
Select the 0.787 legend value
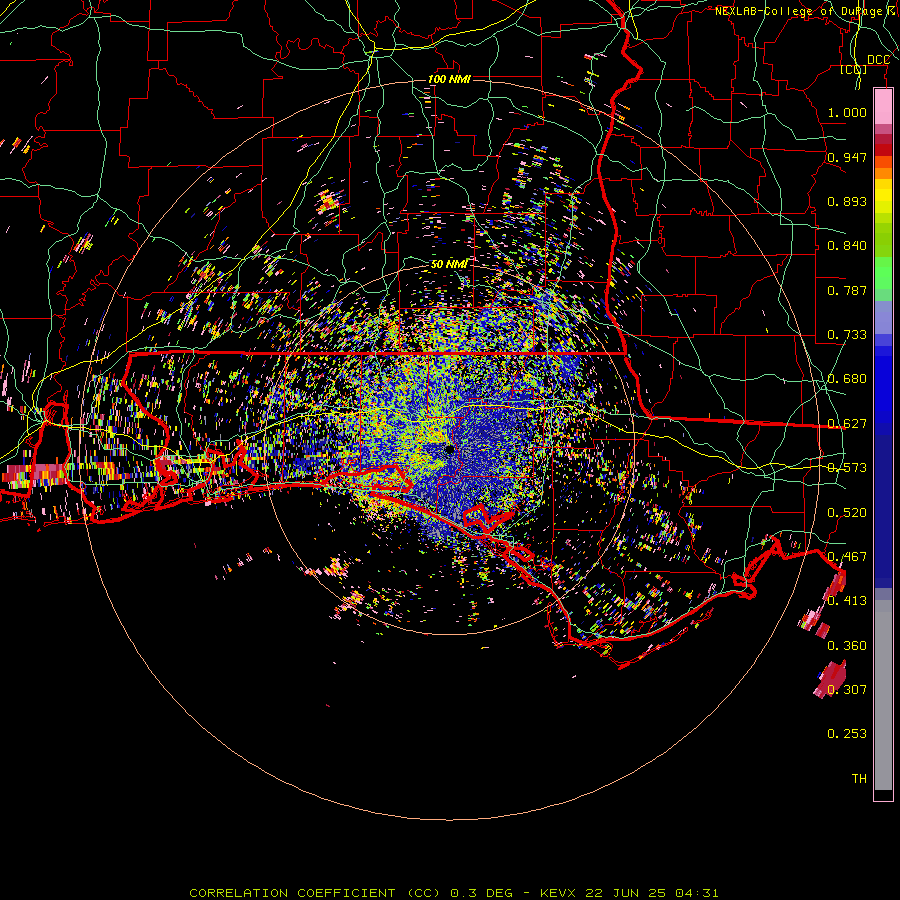tap(847, 290)
